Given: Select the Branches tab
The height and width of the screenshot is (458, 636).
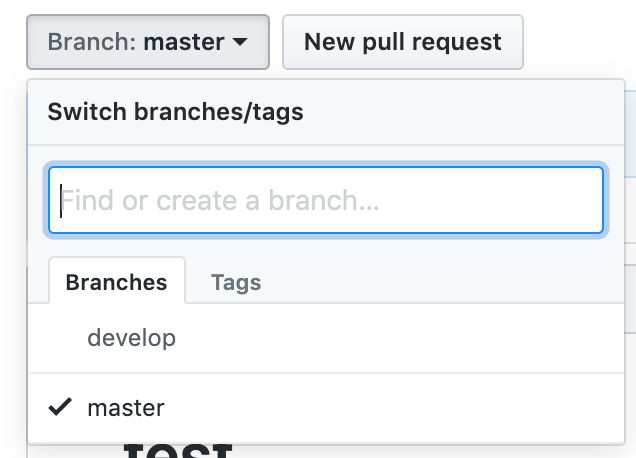Looking at the screenshot, I should (x=117, y=281).
